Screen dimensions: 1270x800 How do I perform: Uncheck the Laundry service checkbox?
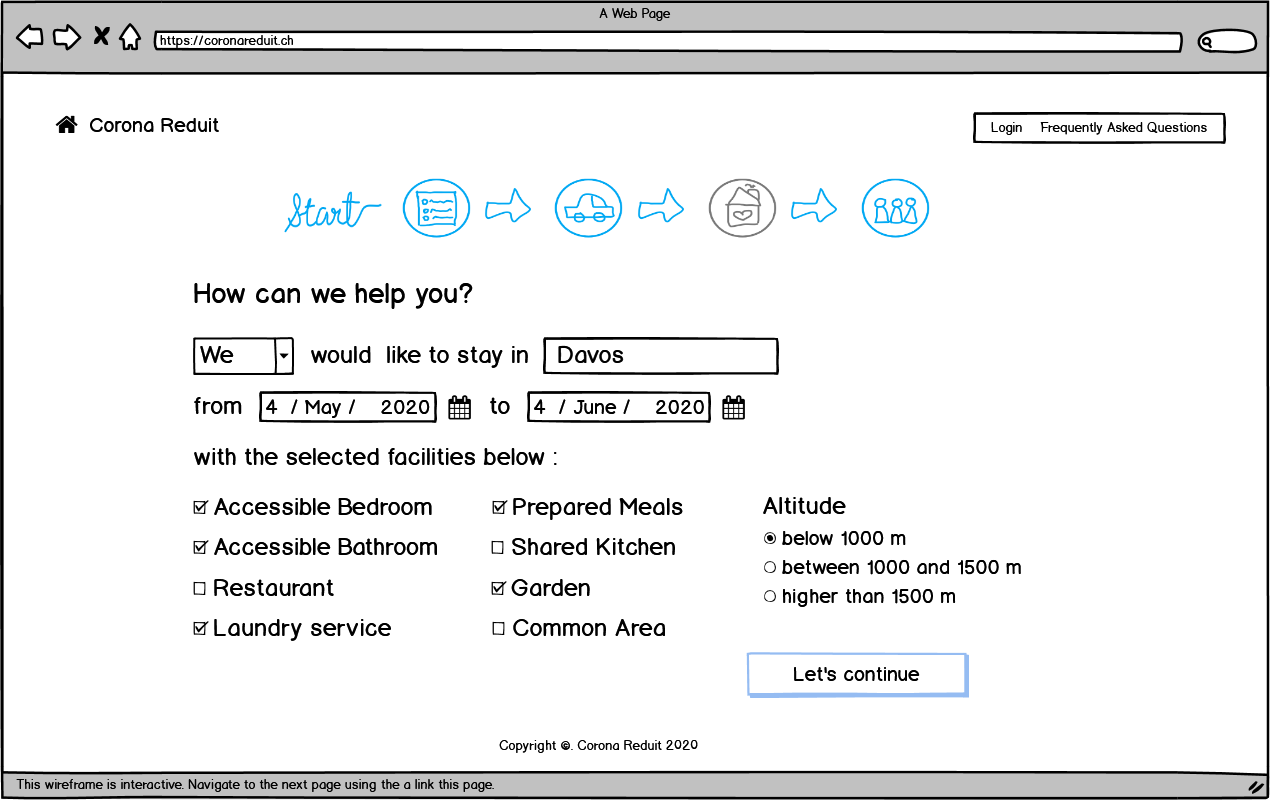200,629
